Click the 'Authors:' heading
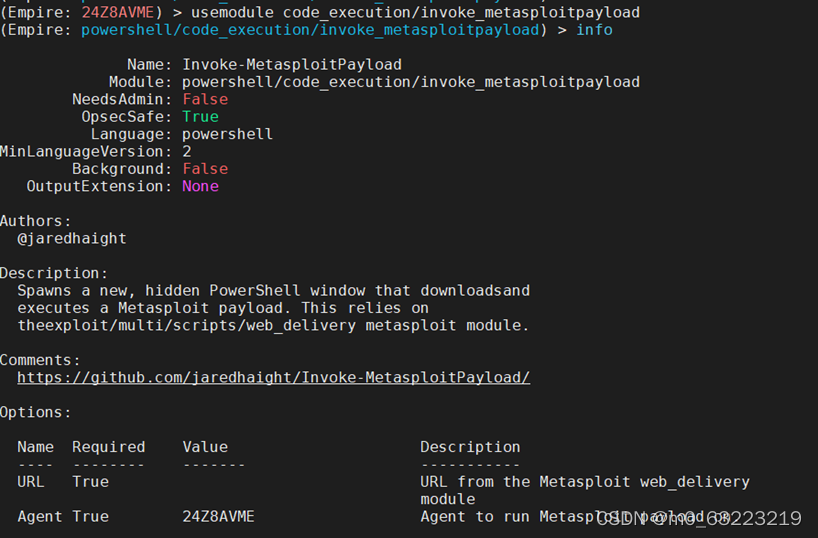 [35, 221]
